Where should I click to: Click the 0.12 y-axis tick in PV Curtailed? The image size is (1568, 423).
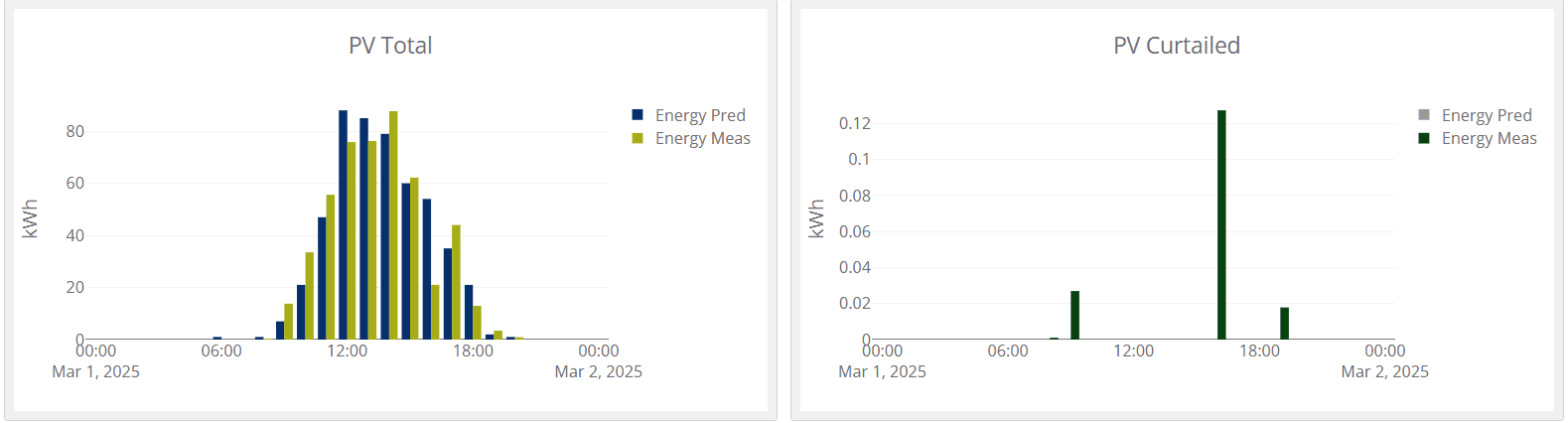[x=854, y=123]
